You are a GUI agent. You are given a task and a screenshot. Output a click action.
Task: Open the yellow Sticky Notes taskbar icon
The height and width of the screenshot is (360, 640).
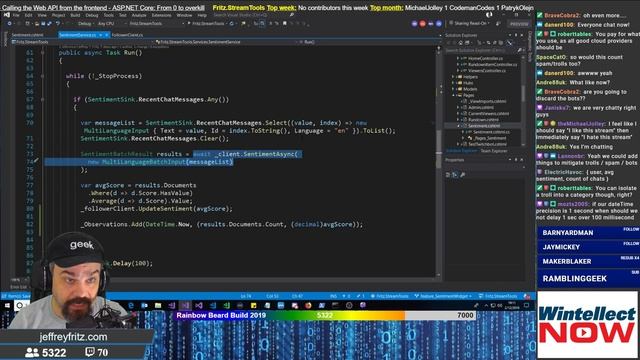click(x=253, y=305)
